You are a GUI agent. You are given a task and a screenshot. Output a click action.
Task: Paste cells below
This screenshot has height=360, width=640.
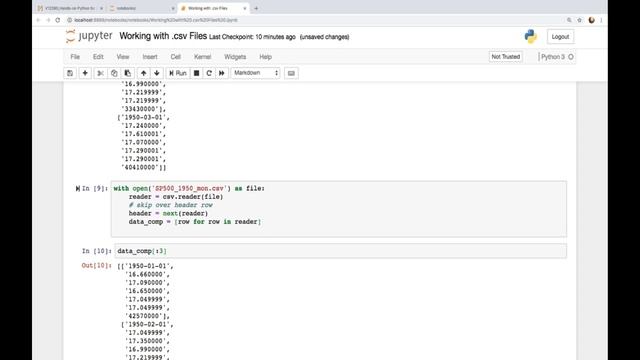[x=127, y=73]
